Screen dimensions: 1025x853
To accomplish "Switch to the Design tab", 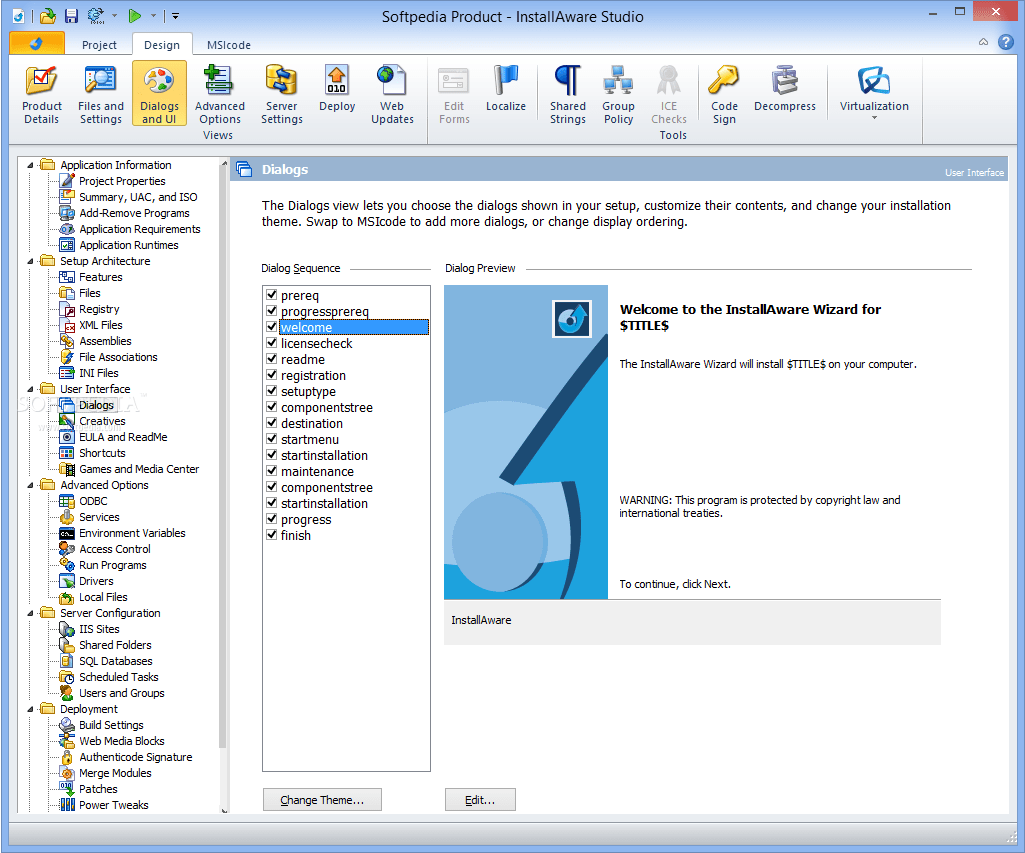I will click(x=161, y=45).
